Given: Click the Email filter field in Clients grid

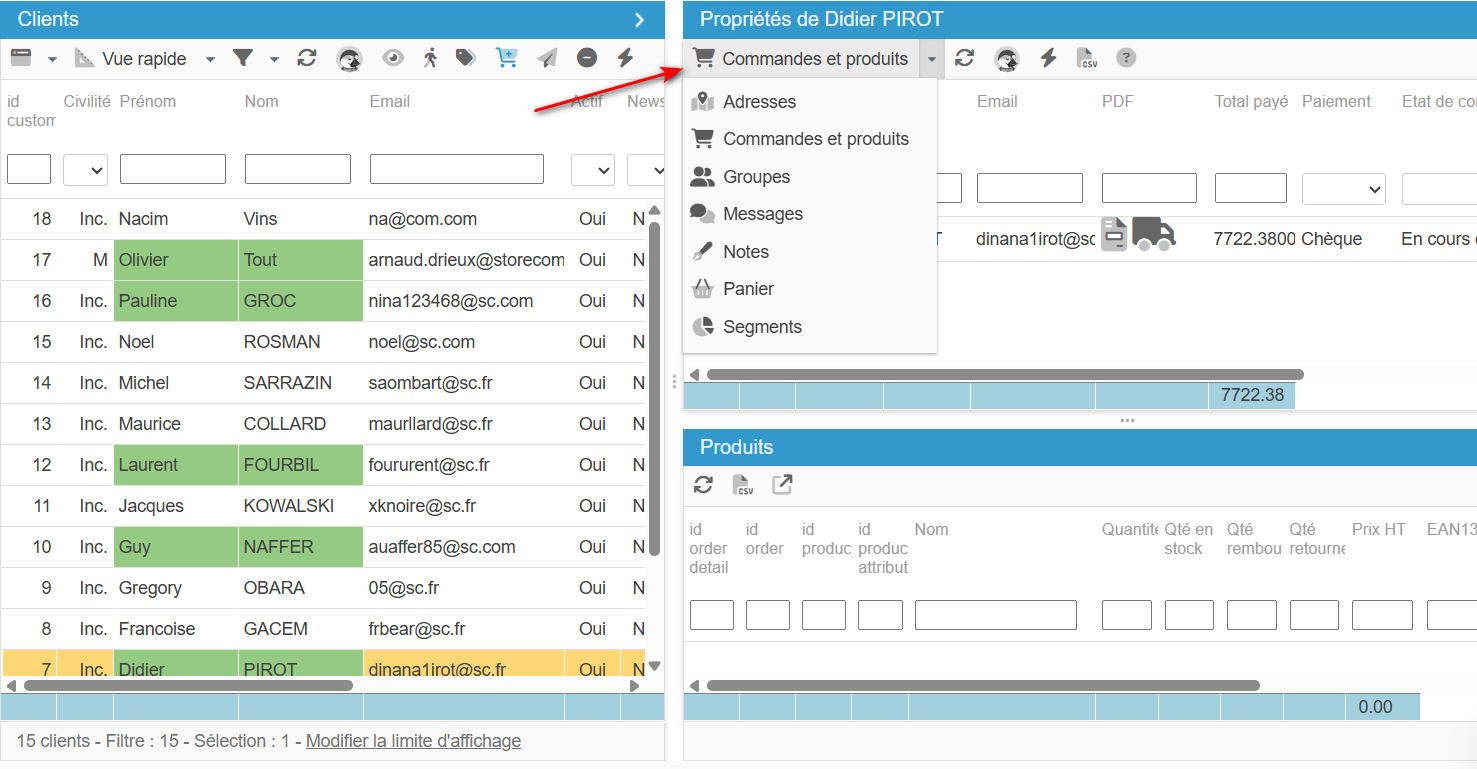Looking at the screenshot, I should coord(456,169).
